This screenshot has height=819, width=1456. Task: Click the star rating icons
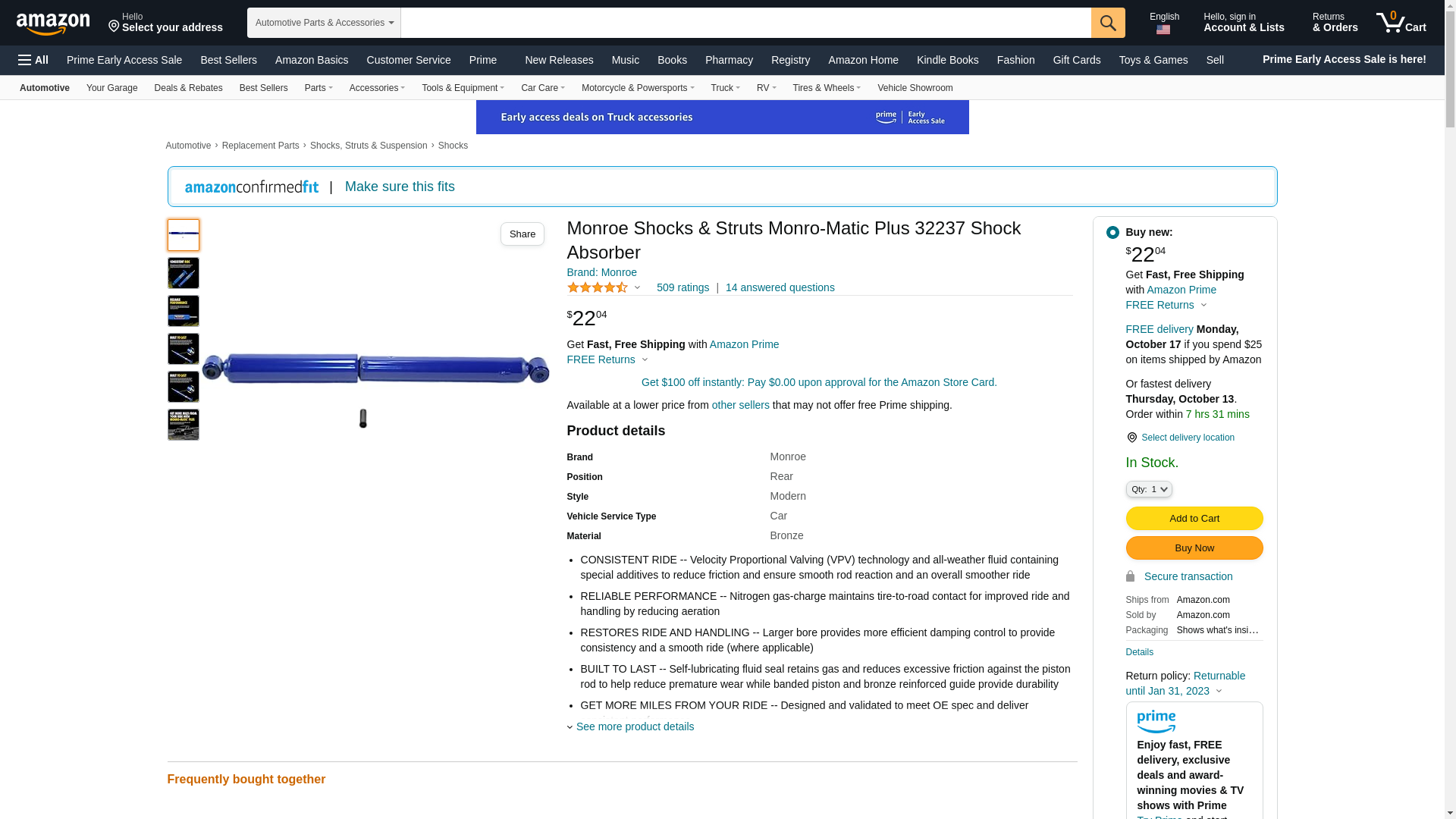click(x=598, y=287)
